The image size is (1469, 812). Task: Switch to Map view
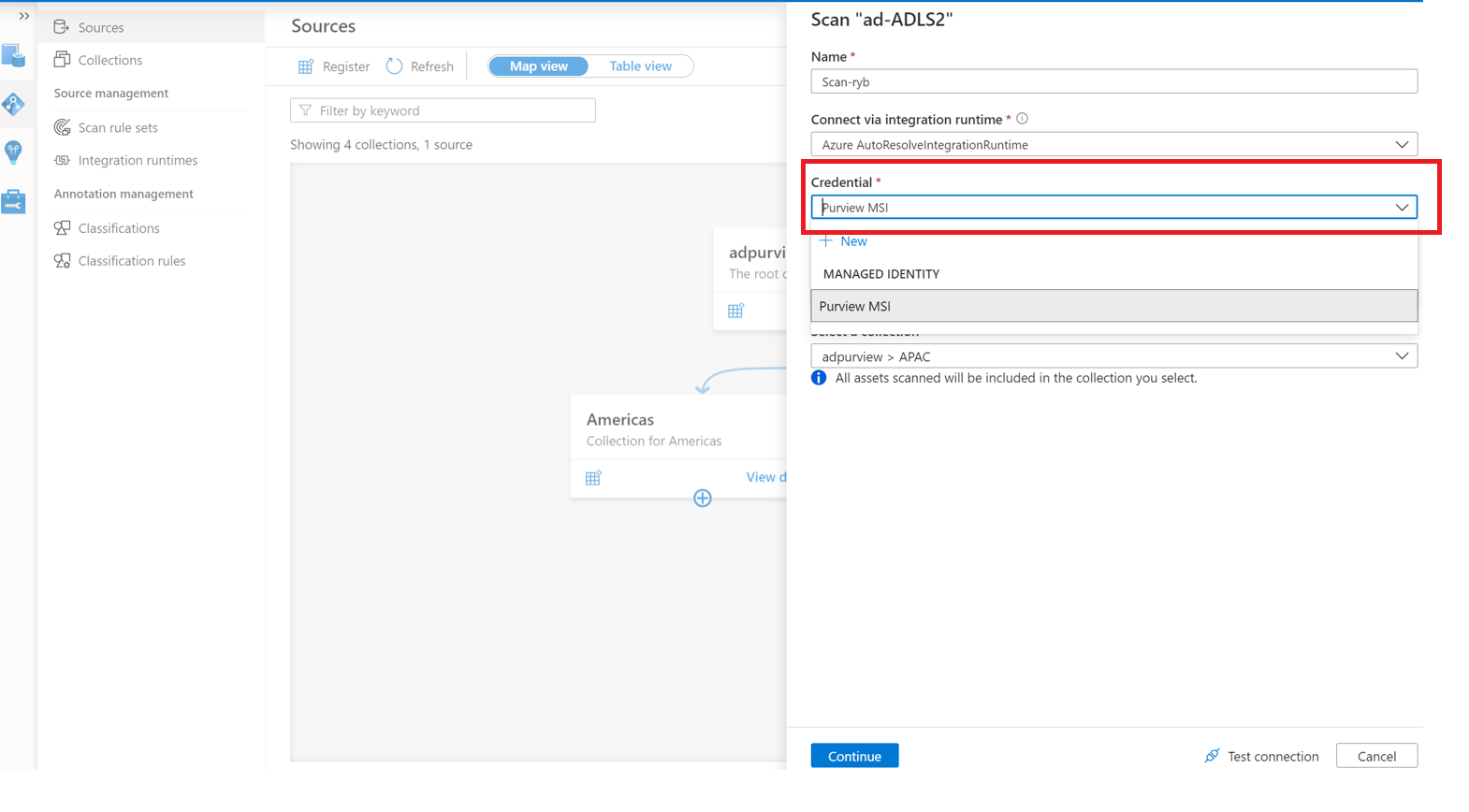(x=539, y=66)
